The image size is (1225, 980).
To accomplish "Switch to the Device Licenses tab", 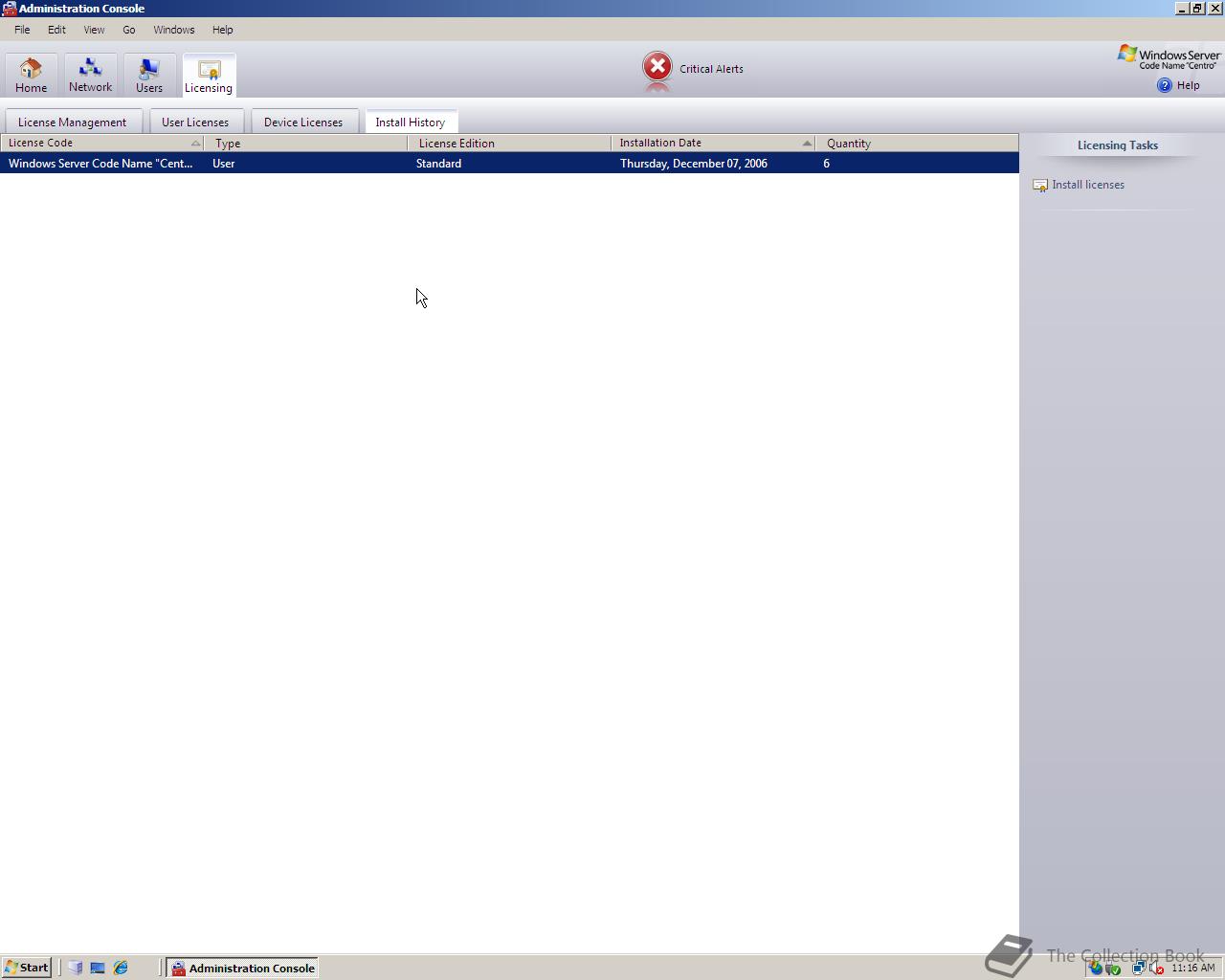I will click(303, 122).
